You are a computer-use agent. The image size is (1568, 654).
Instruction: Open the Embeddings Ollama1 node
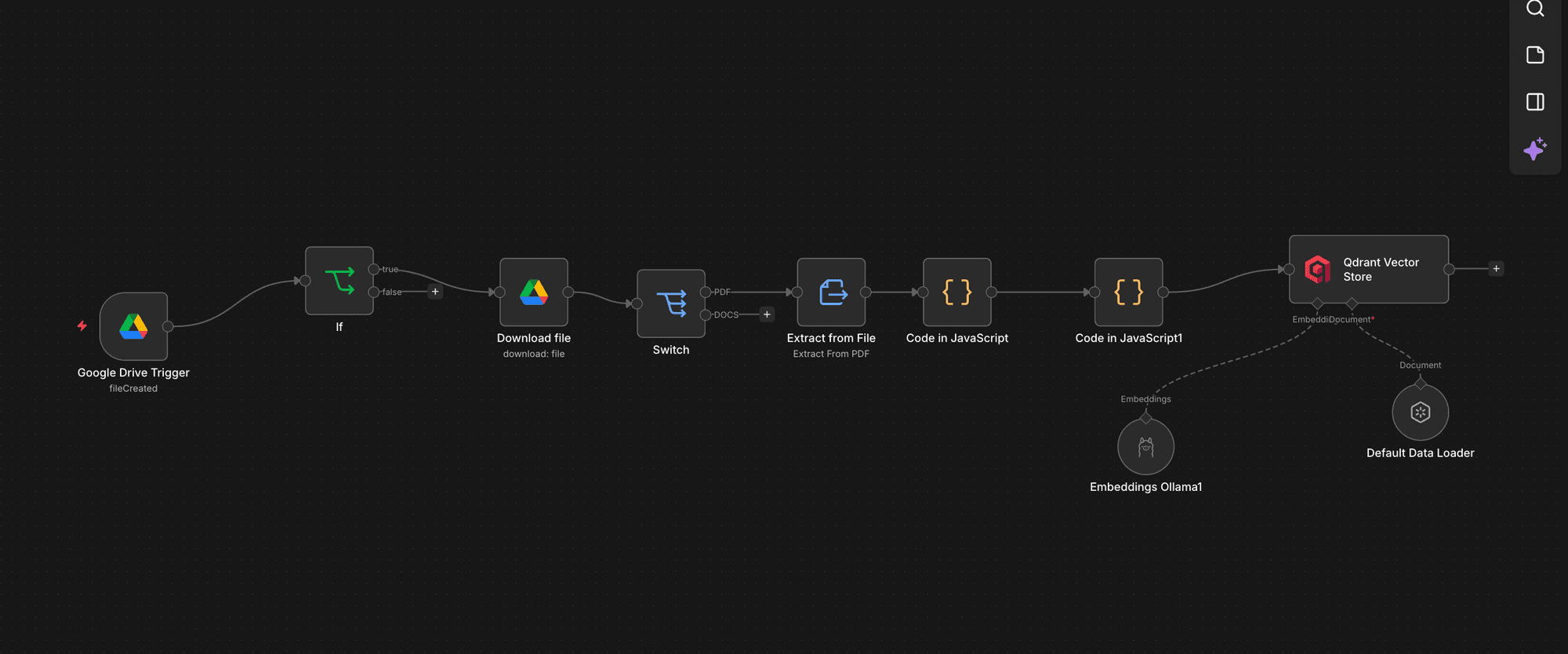(x=1146, y=446)
